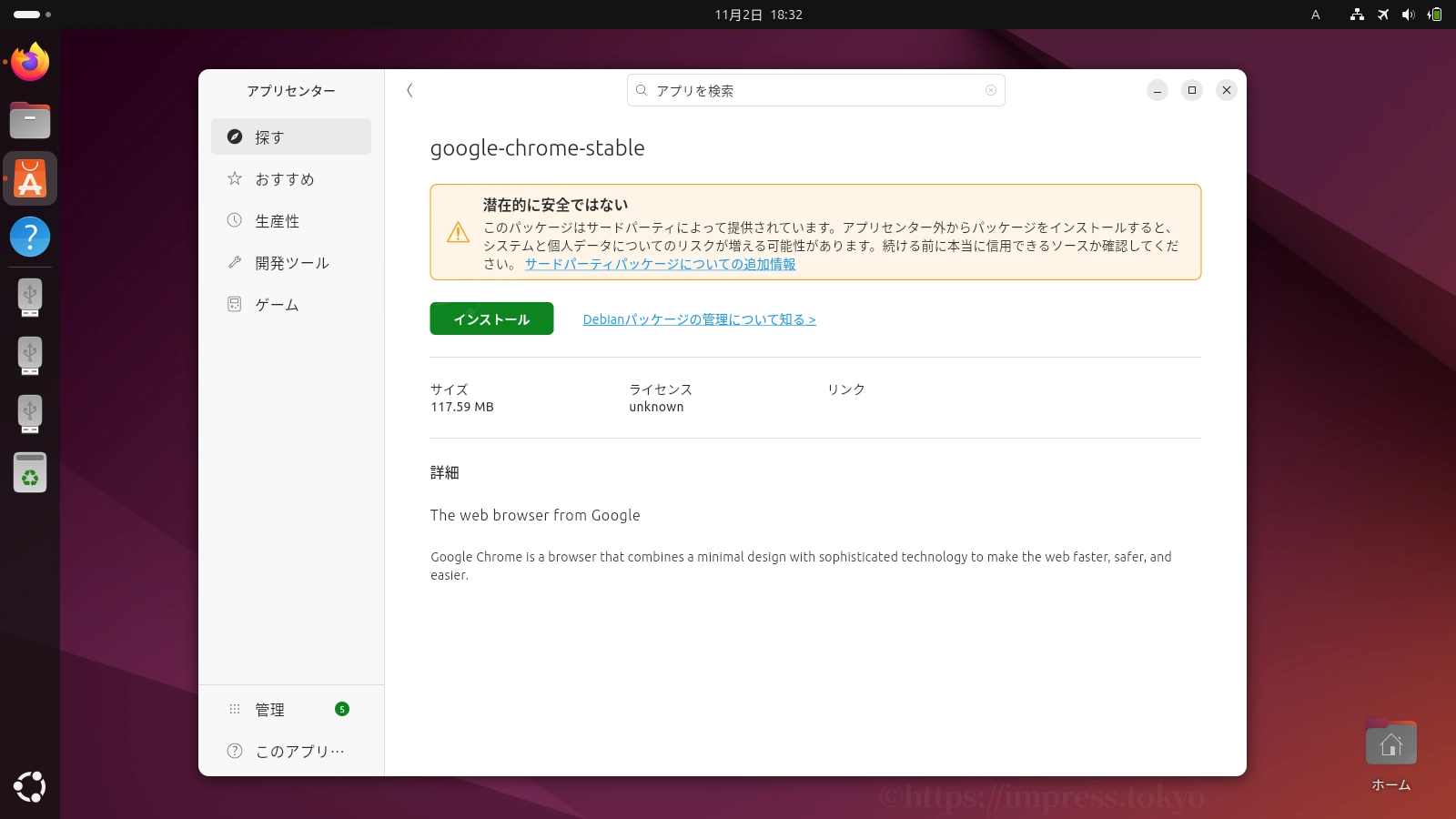Open the Debianパッケージの管理について知る link

coord(699,319)
